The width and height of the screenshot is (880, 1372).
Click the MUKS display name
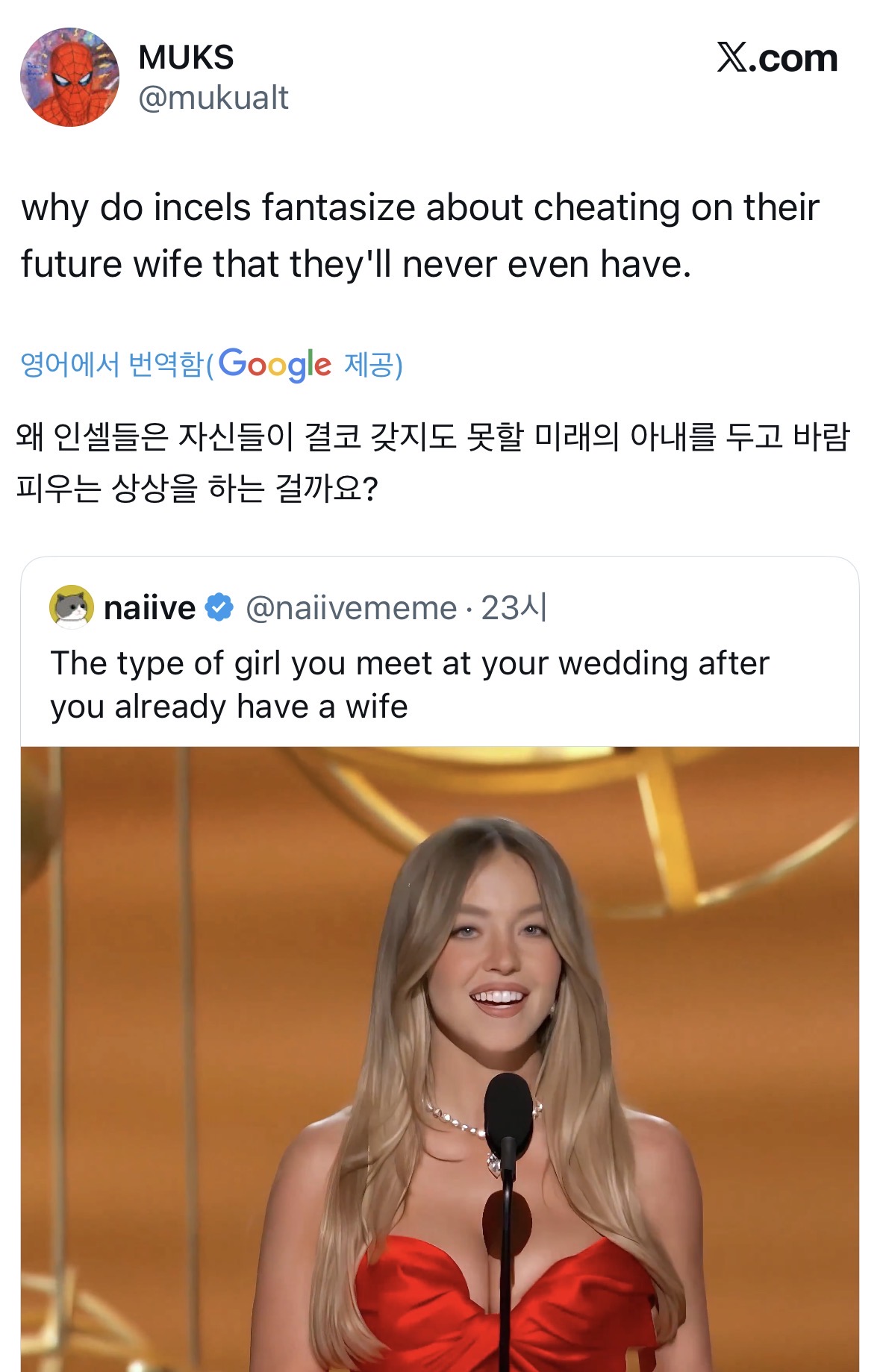tap(186, 57)
